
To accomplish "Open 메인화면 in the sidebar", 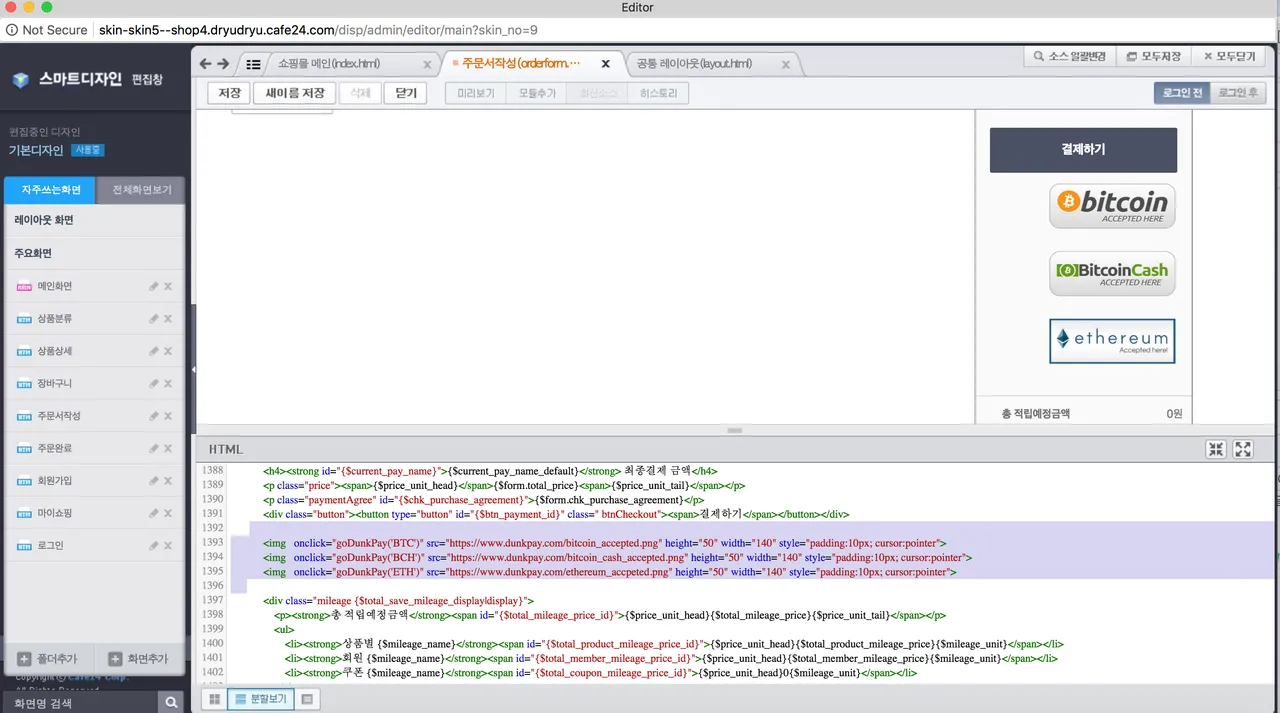I will (54, 286).
